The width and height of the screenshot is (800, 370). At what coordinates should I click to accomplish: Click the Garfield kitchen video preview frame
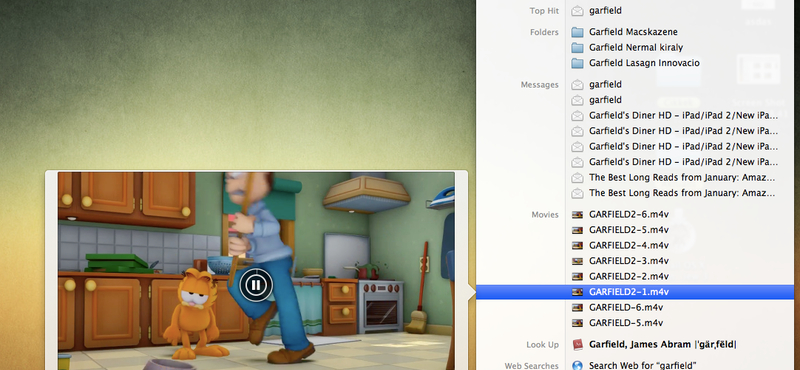click(256, 270)
